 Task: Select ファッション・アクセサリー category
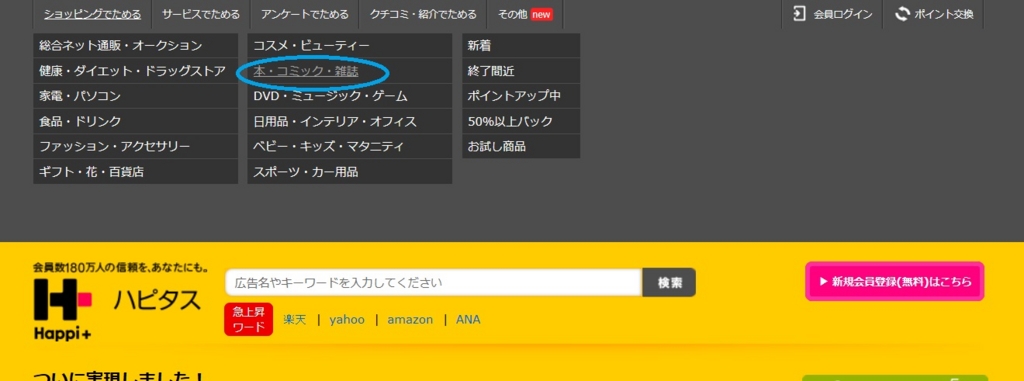(136, 146)
